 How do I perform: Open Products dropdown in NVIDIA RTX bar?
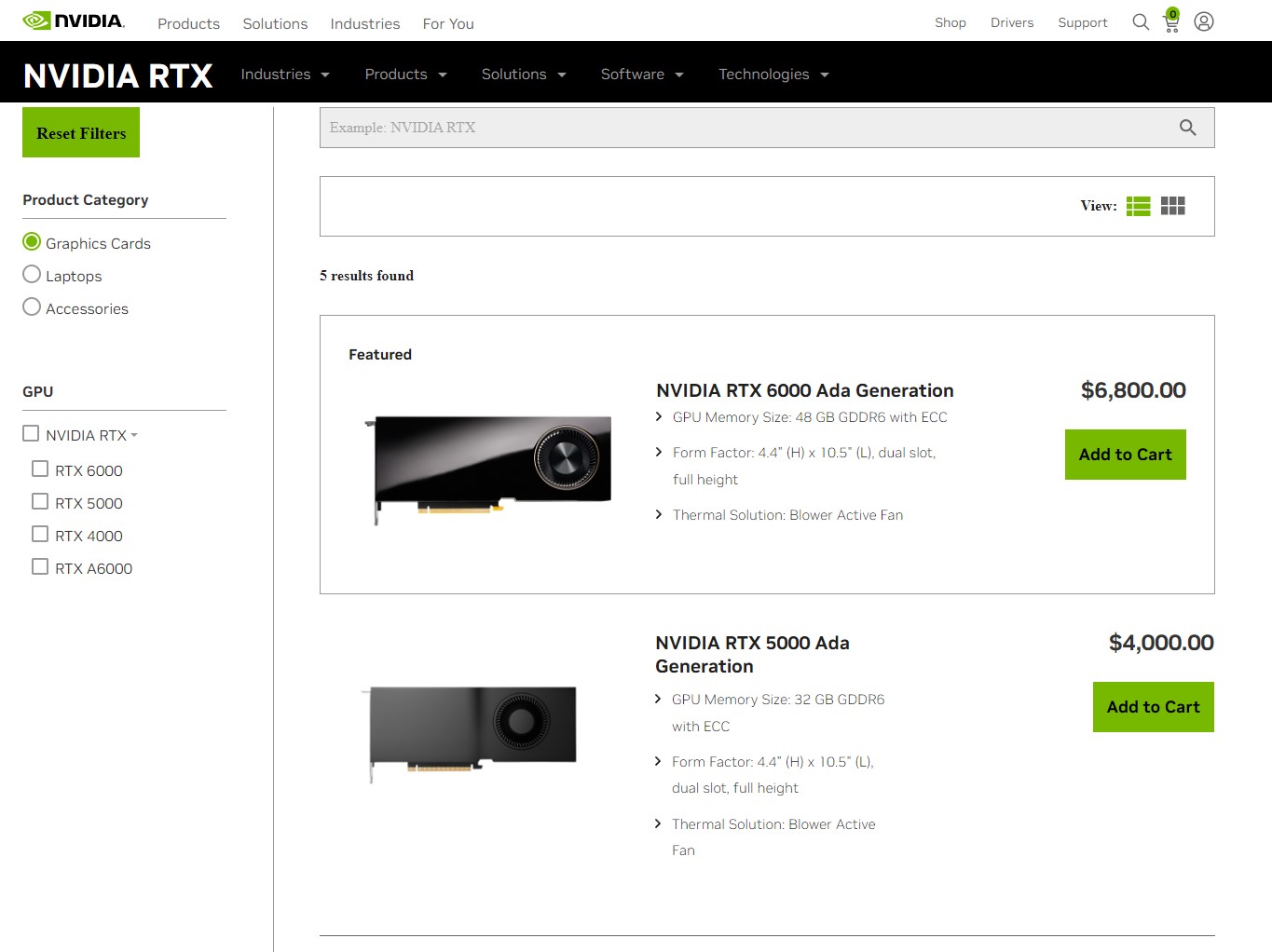pos(405,75)
